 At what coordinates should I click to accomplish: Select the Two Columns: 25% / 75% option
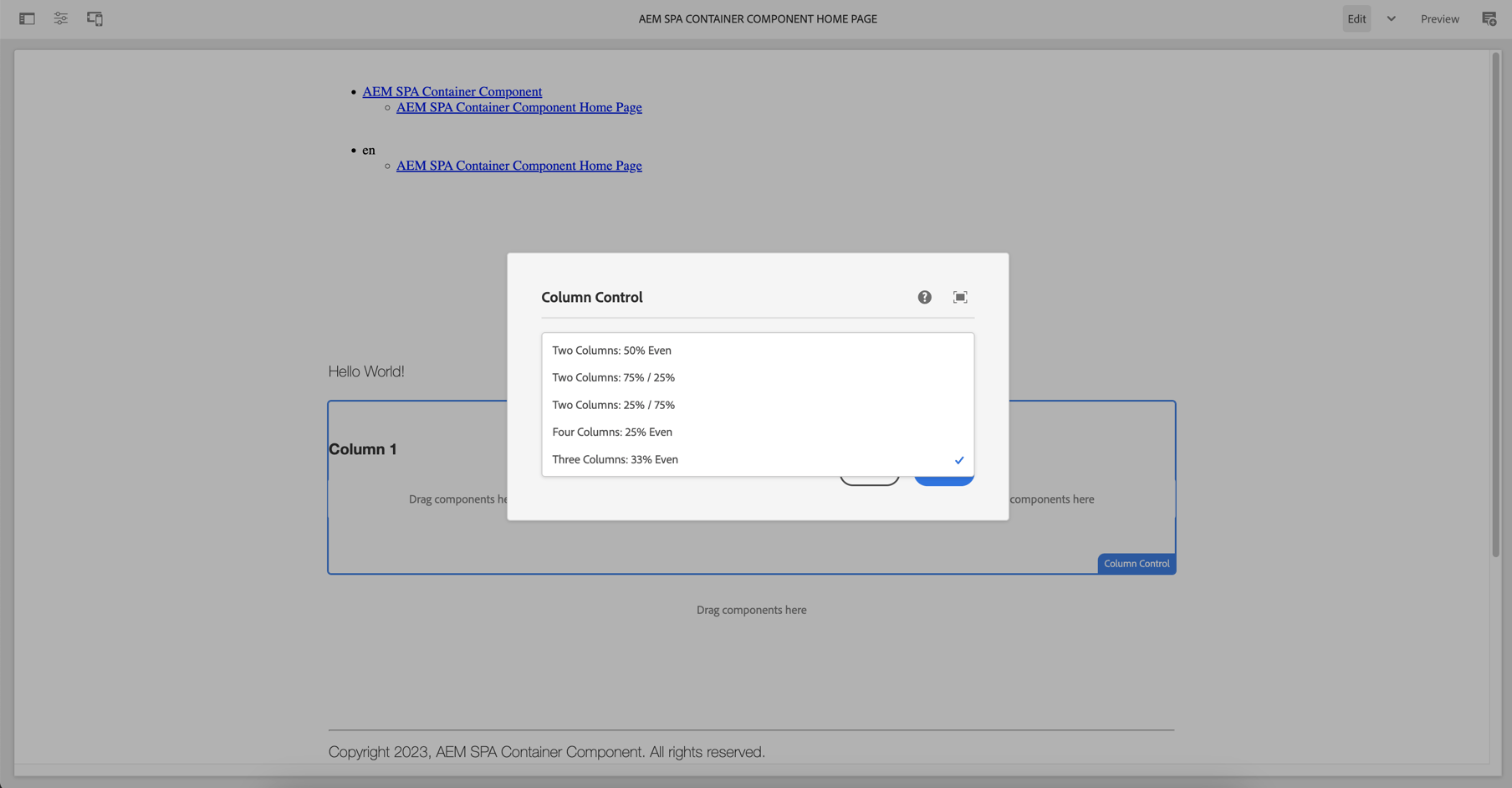[x=613, y=404]
